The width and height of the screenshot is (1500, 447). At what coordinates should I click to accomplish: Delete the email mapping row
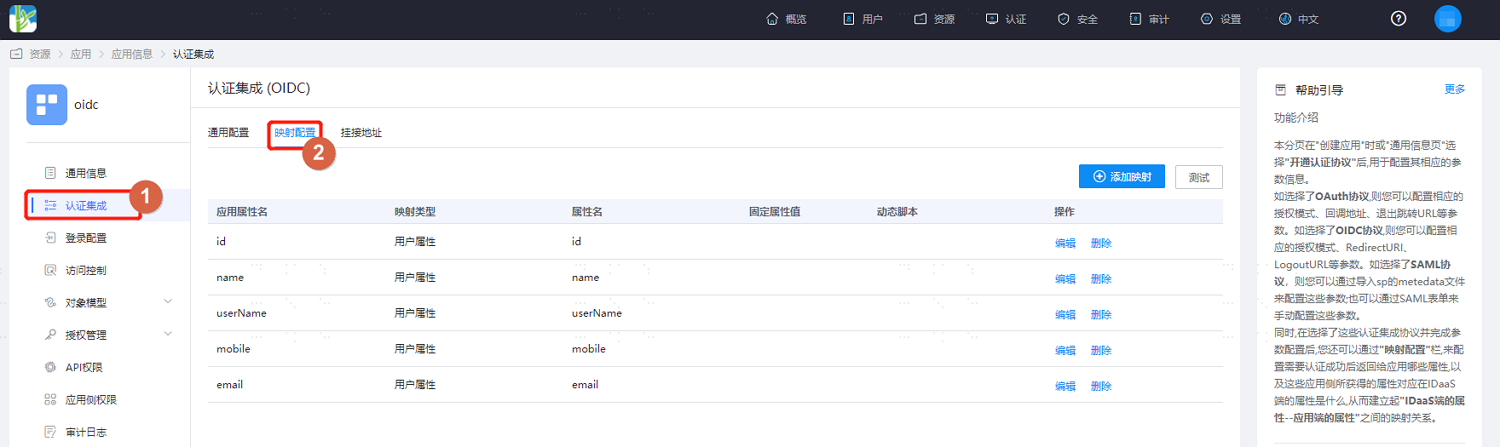click(x=1101, y=386)
